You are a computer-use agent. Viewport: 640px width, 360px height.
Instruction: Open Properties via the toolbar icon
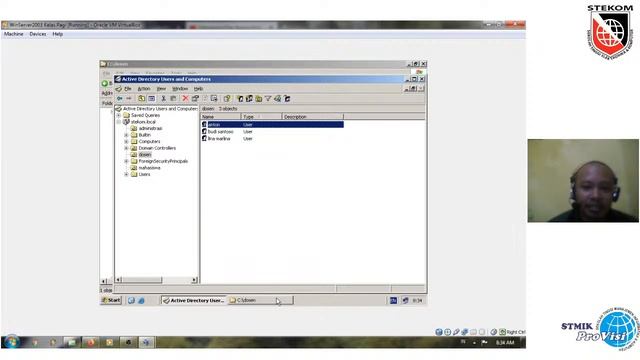[195, 99]
